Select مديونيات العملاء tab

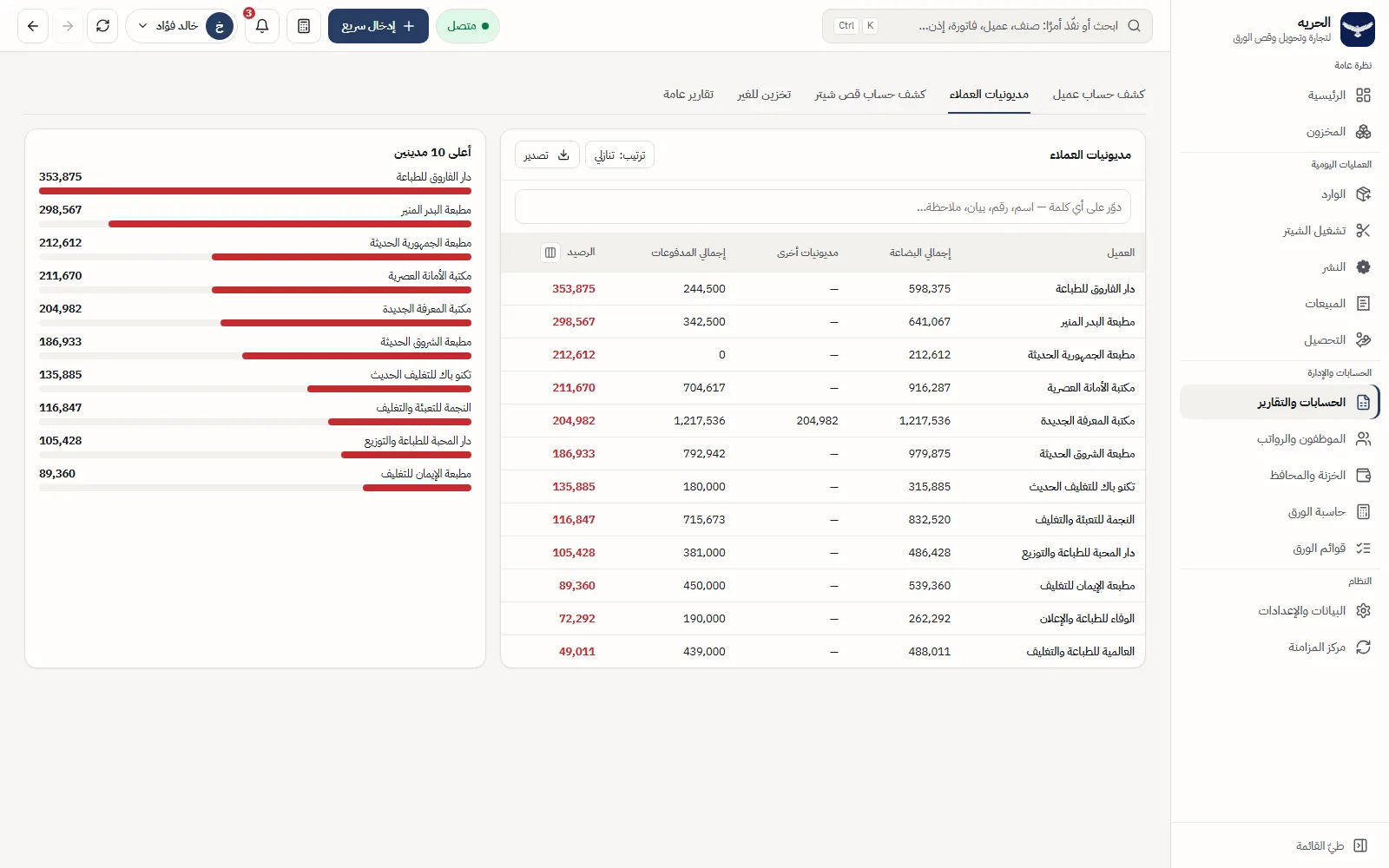click(x=989, y=94)
